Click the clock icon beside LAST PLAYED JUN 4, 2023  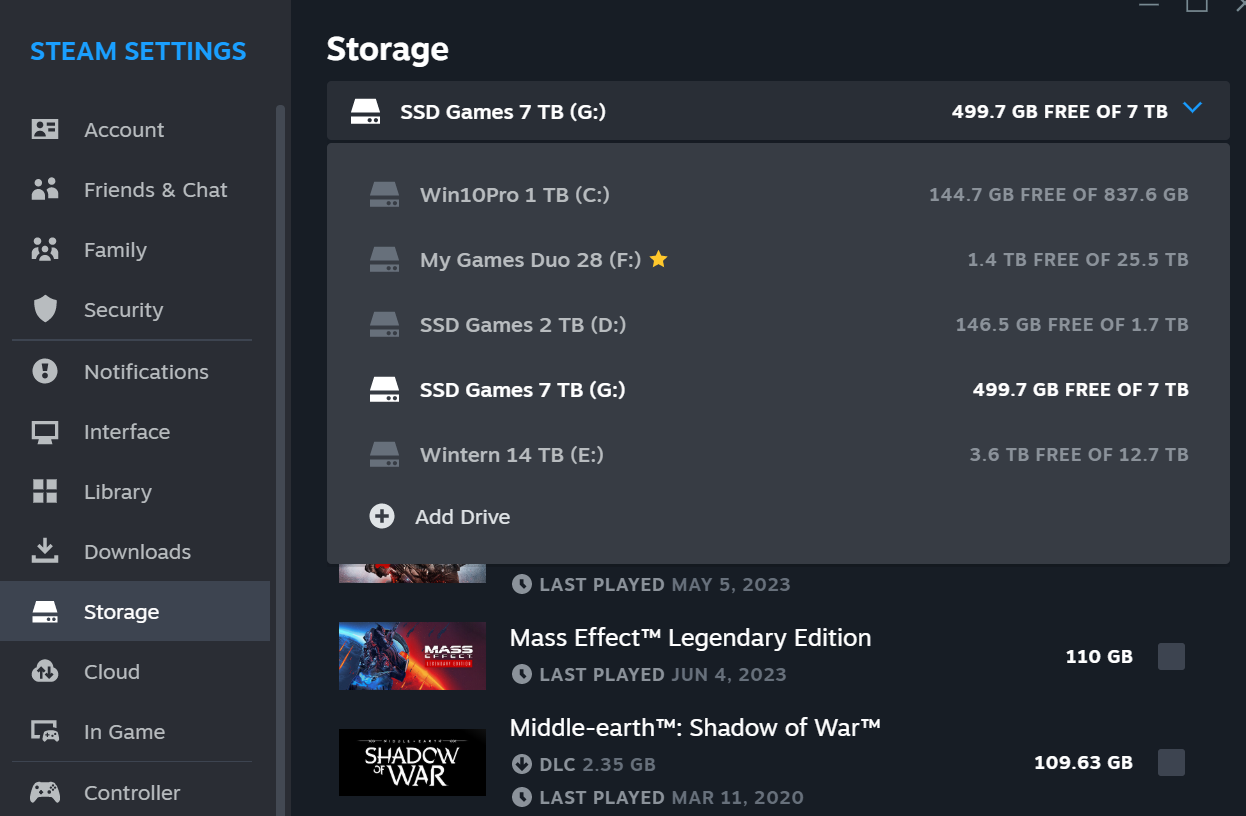pos(521,674)
